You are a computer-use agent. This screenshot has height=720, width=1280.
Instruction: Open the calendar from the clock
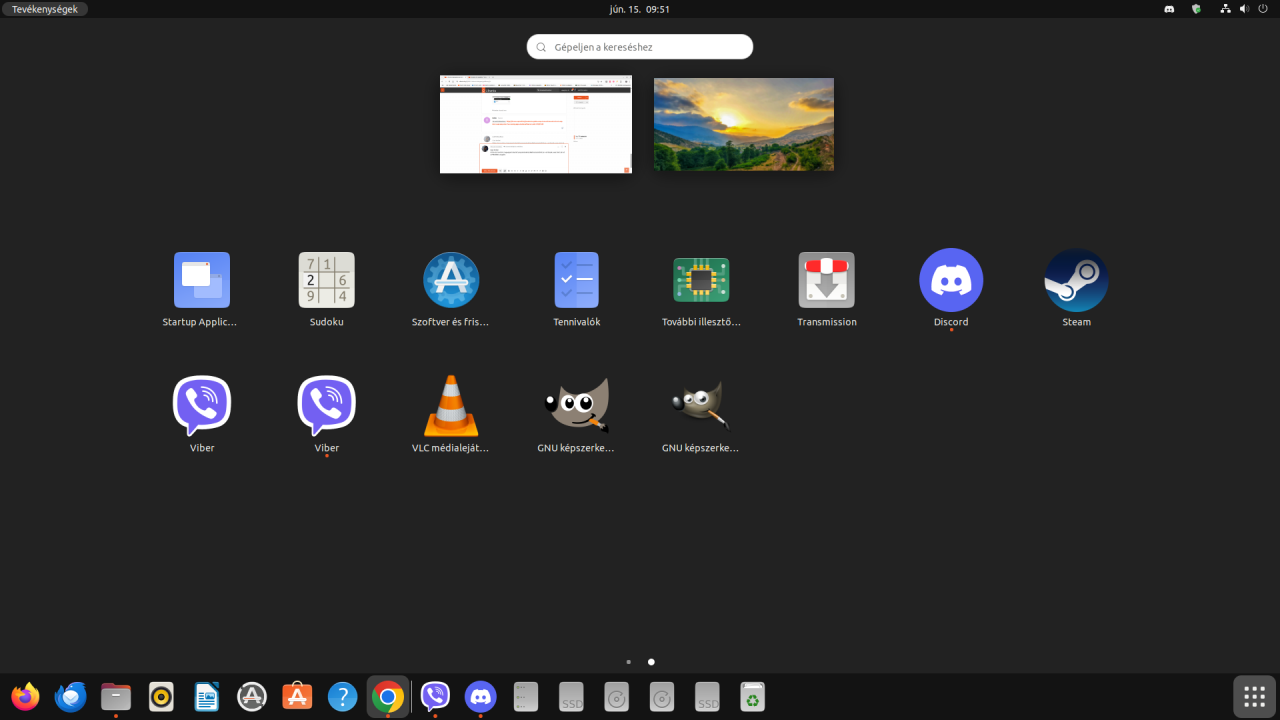pyautogui.click(x=639, y=9)
